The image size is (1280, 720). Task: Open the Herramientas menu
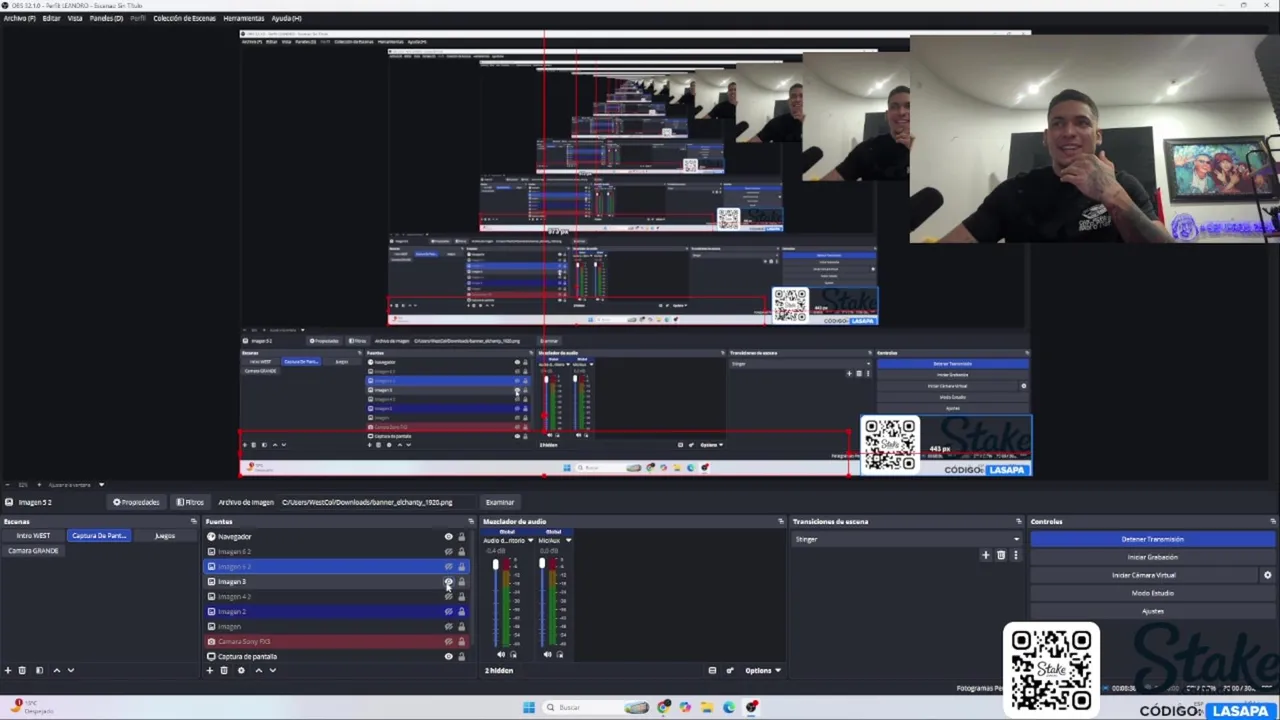[x=244, y=18]
